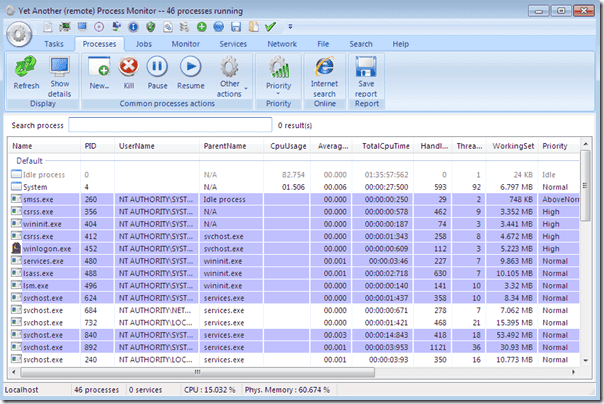
Task: Click the blue screen quick-access icon
Action: click(x=82, y=27)
